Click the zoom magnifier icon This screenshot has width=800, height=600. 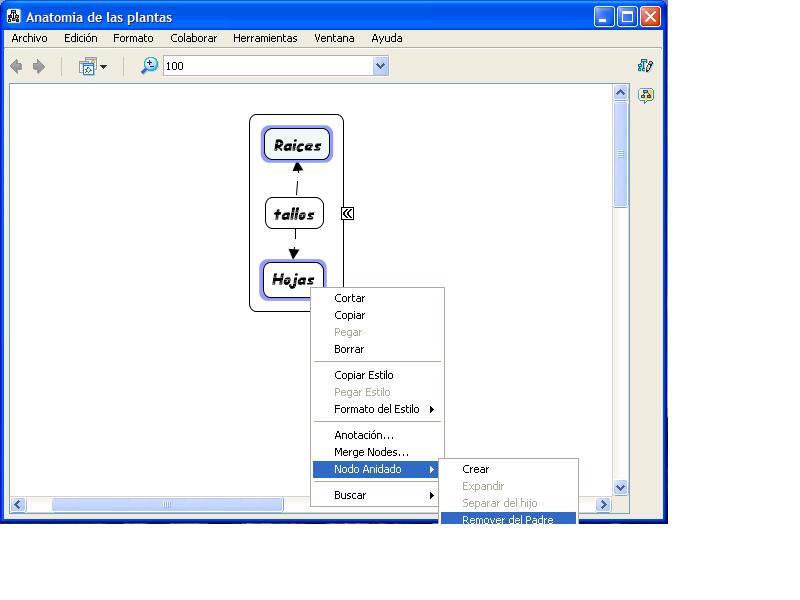coord(149,66)
